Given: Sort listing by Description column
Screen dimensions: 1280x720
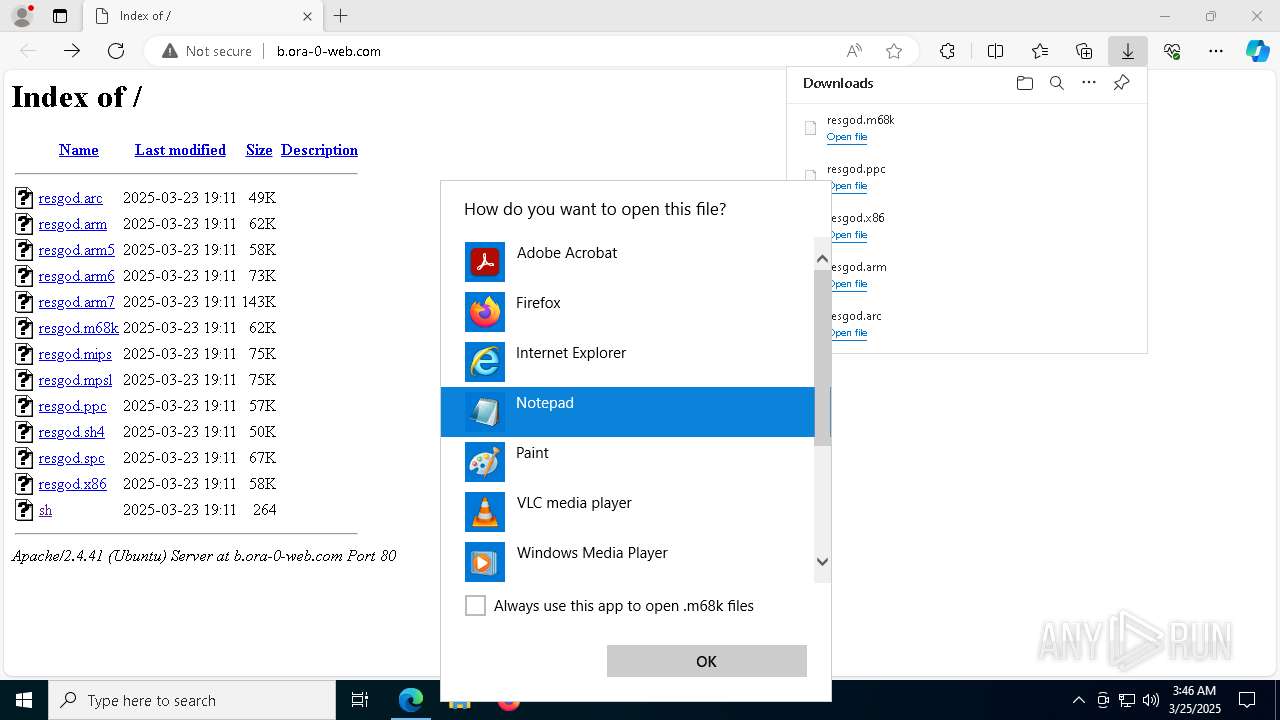Looking at the screenshot, I should (x=319, y=150).
